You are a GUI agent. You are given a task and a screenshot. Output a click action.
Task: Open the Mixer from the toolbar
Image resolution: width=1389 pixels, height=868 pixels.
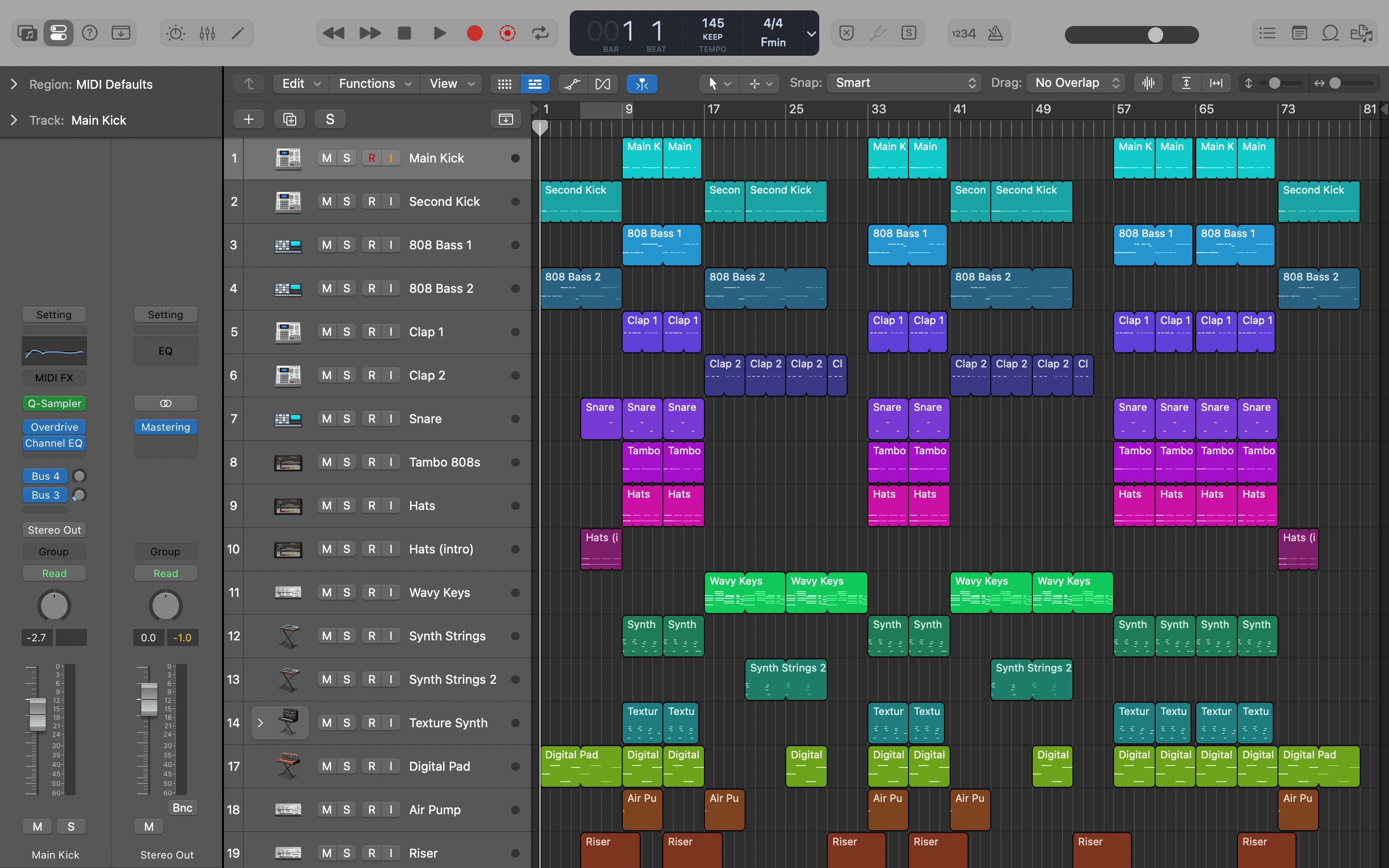point(207,34)
